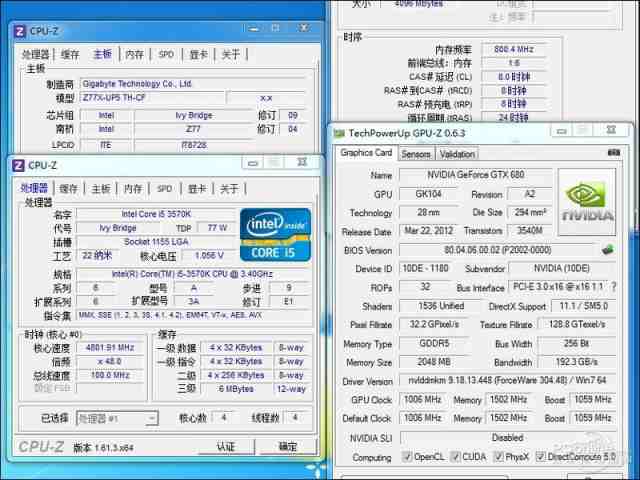Click the 77 W TDP value
The height and width of the screenshot is (480, 640).
pos(217,228)
